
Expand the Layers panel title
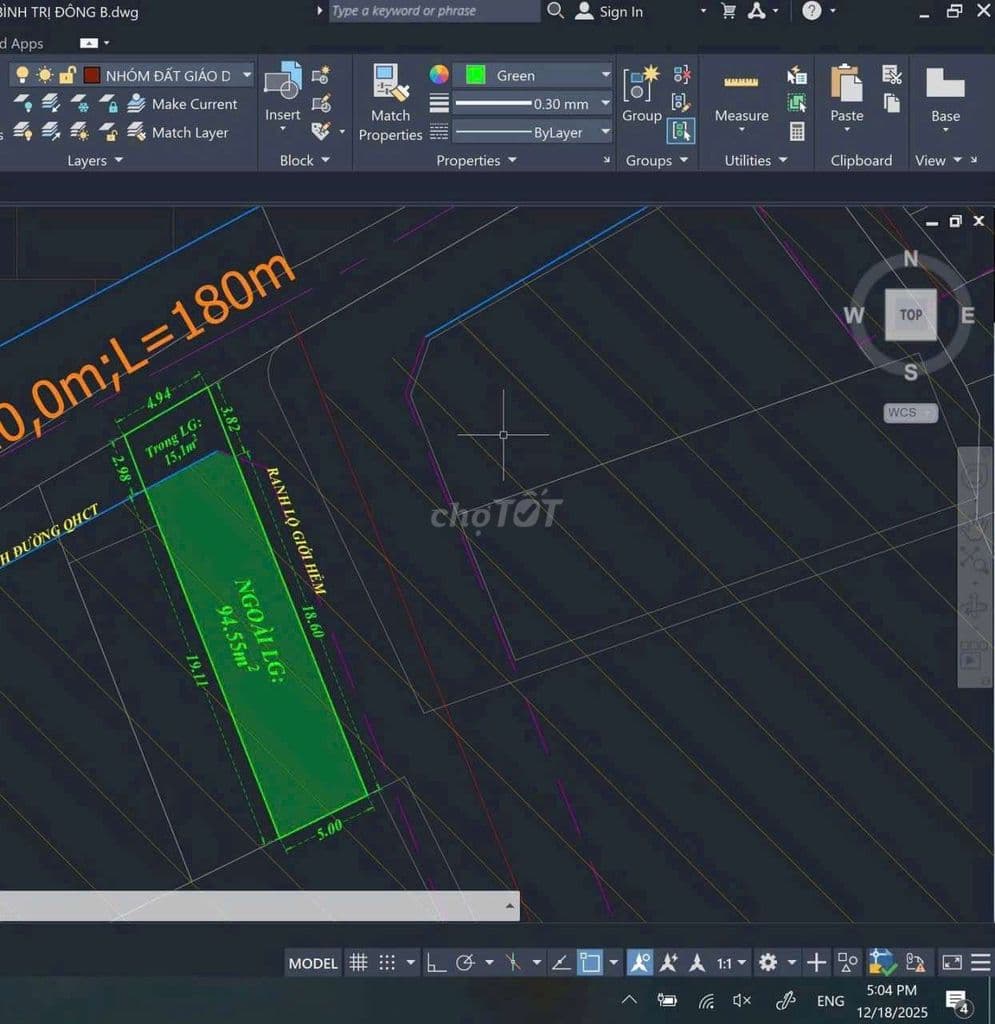[x=95, y=160]
